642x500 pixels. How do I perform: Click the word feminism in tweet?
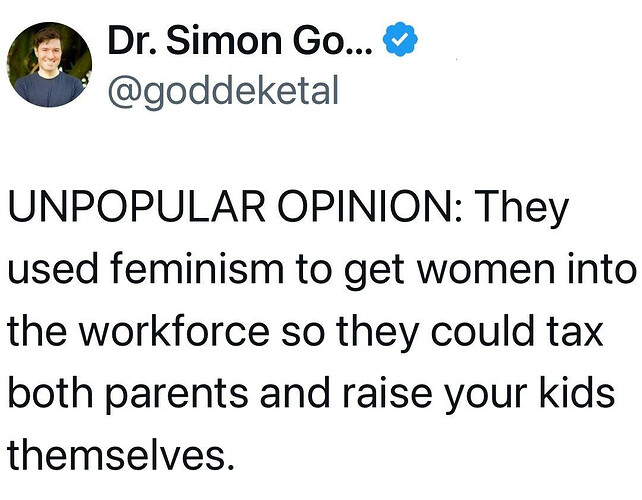(x=197, y=268)
